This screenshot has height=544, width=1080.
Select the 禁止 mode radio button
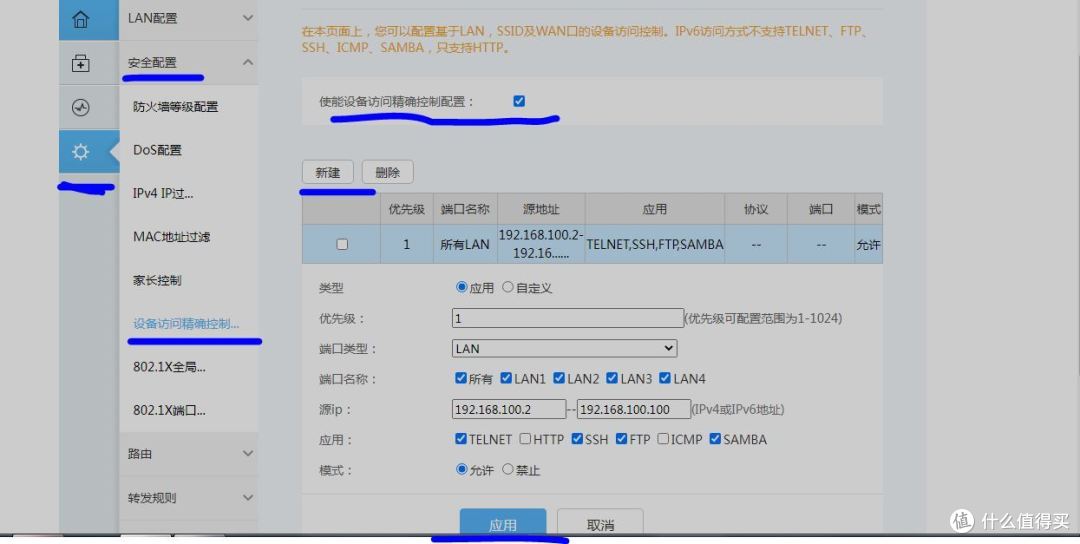508,469
